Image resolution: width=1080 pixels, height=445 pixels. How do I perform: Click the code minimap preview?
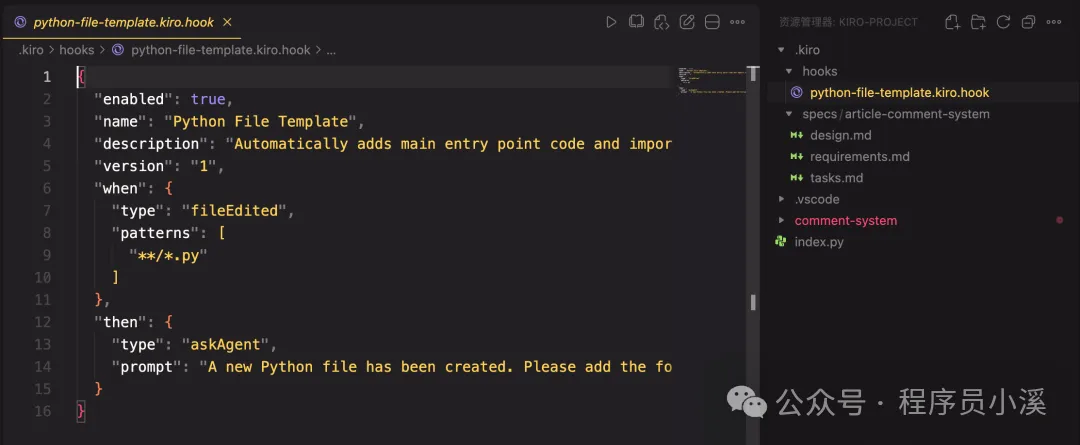pyautogui.click(x=712, y=80)
